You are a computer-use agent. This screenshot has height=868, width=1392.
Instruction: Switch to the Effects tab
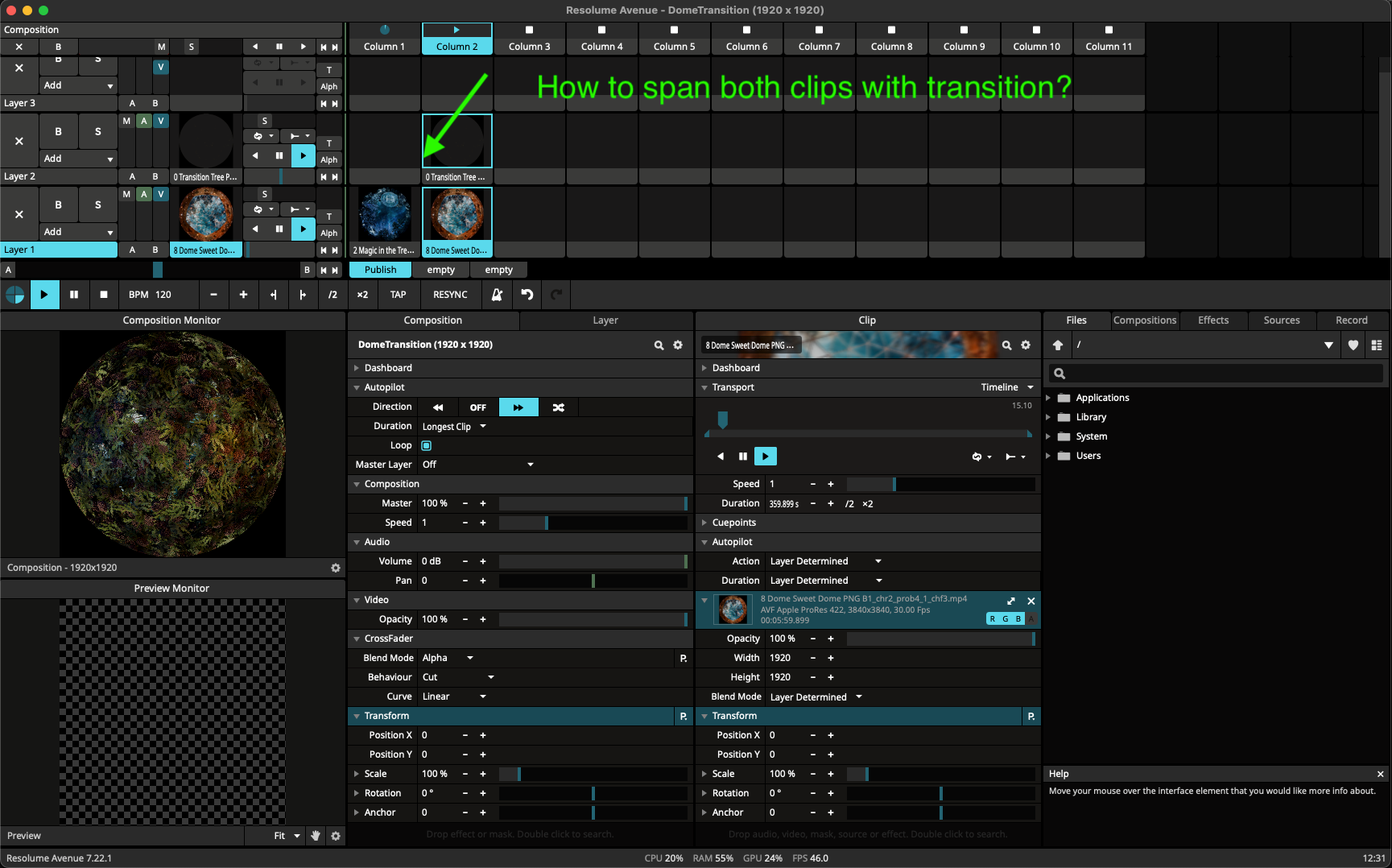click(1212, 320)
